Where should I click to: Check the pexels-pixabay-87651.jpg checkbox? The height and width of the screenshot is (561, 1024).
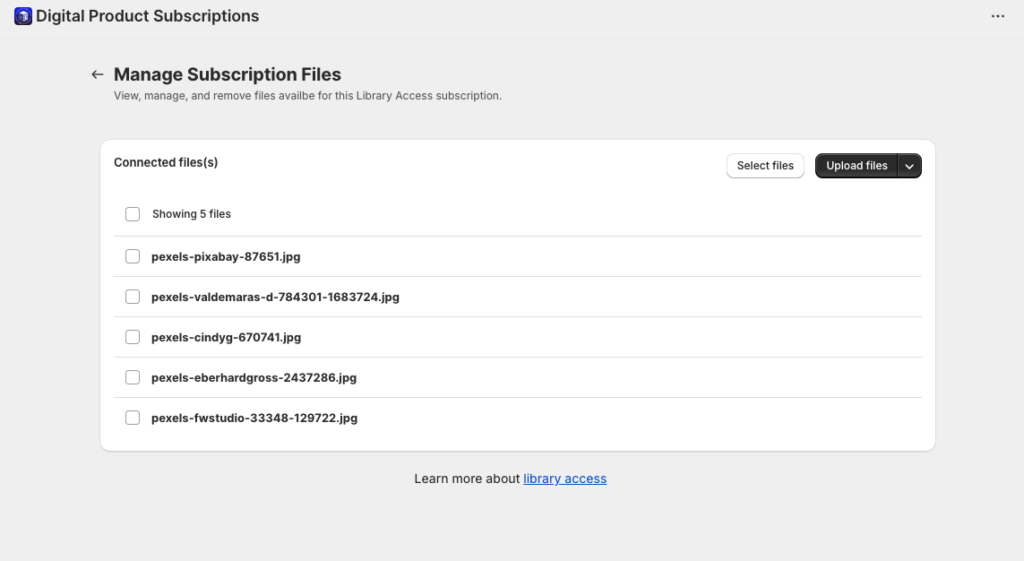133,257
